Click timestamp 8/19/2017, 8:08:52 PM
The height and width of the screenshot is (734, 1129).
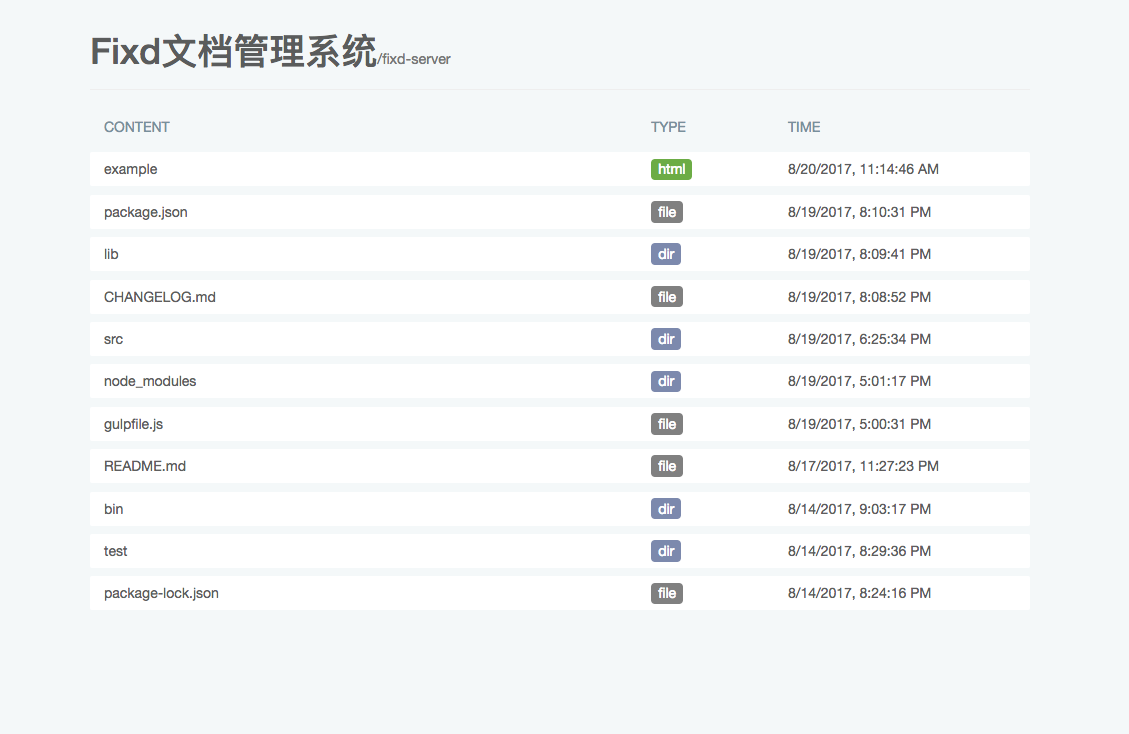[859, 297]
